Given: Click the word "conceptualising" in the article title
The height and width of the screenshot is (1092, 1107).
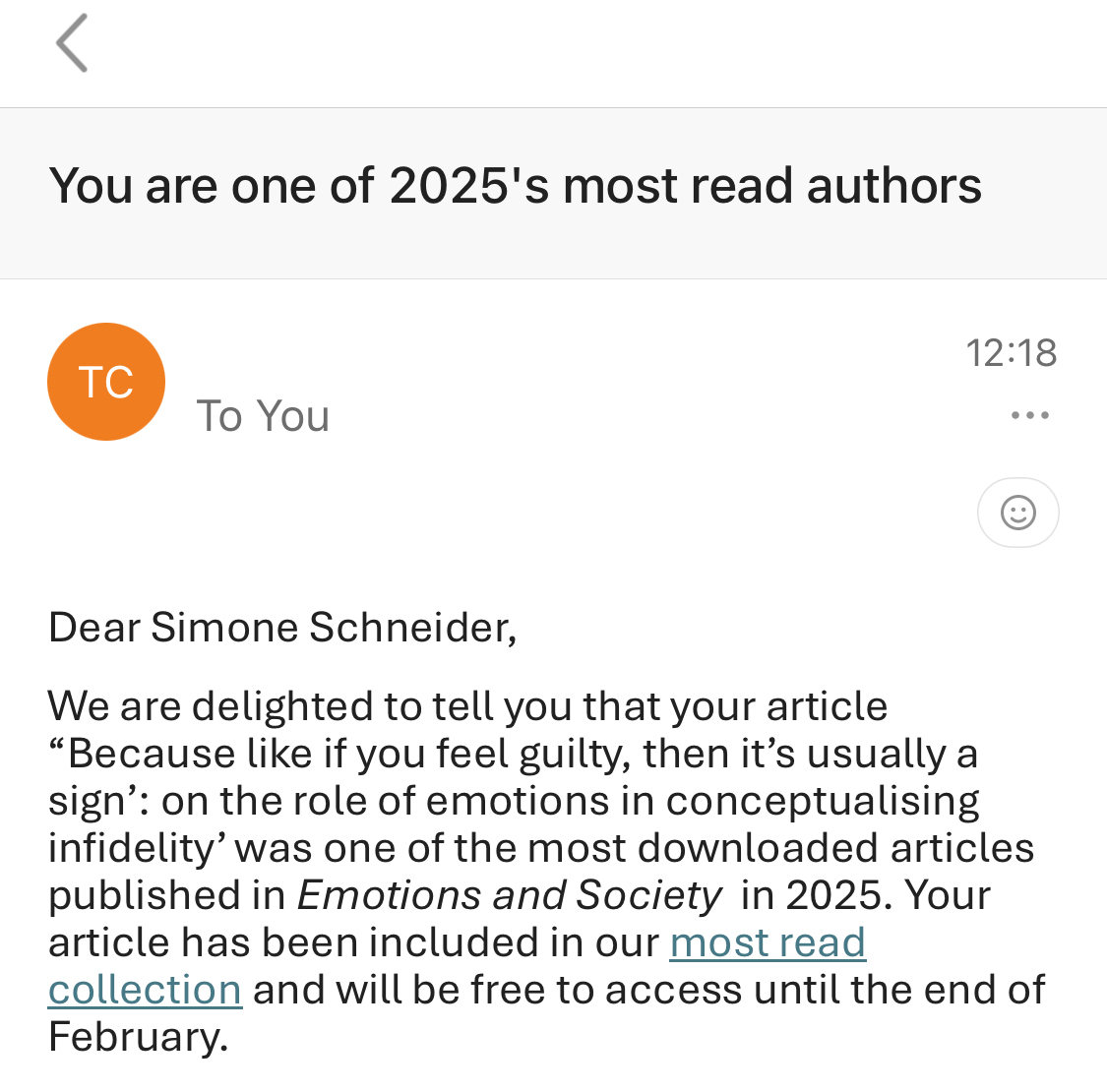Looking at the screenshot, I should 823,801.
